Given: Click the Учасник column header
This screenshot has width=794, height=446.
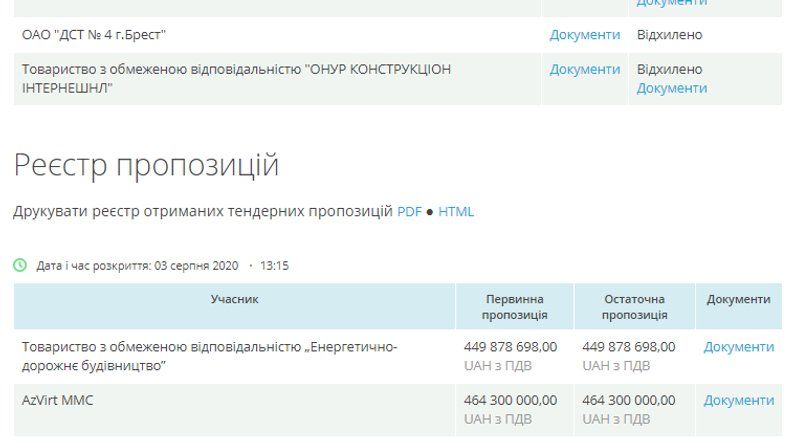Looking at the screenshot, I should point(234,300).
